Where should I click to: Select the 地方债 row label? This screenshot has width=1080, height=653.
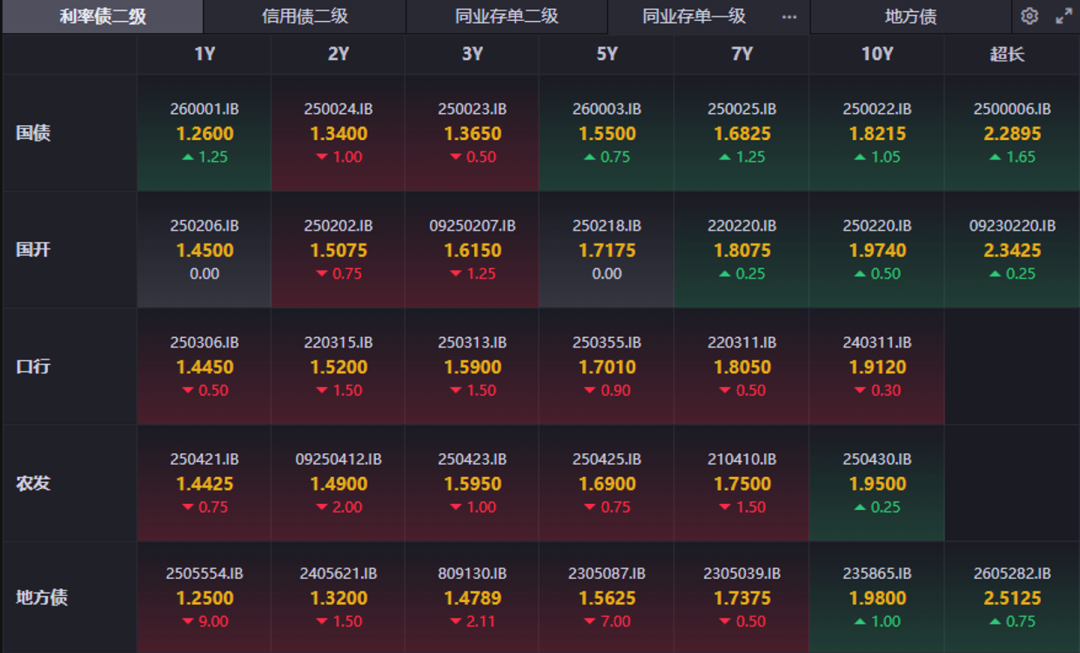click(41, 597)
